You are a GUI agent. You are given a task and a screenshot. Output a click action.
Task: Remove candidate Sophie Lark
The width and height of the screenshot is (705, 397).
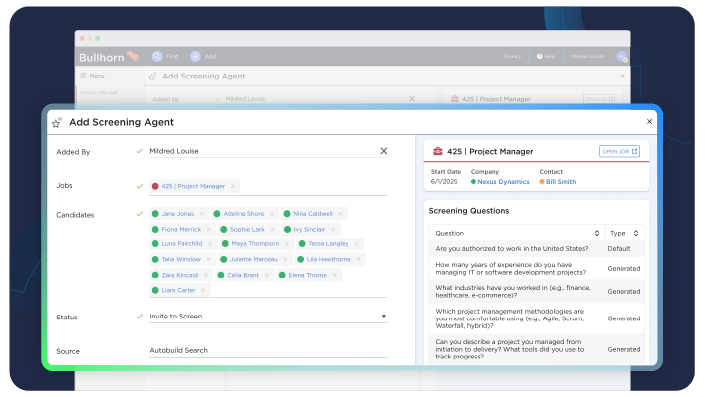272,229
